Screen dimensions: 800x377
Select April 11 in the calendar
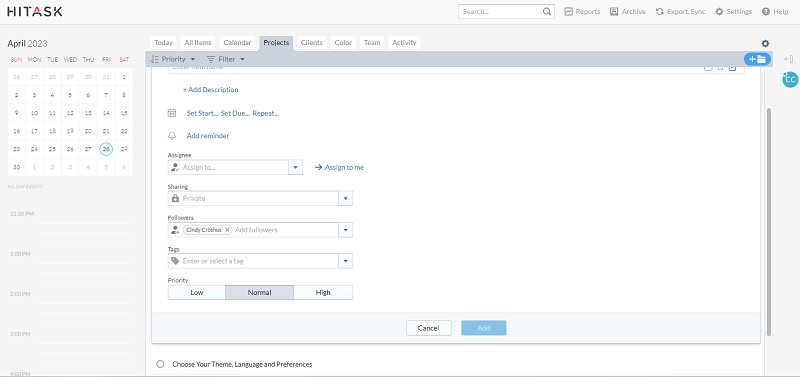point(53,113)
